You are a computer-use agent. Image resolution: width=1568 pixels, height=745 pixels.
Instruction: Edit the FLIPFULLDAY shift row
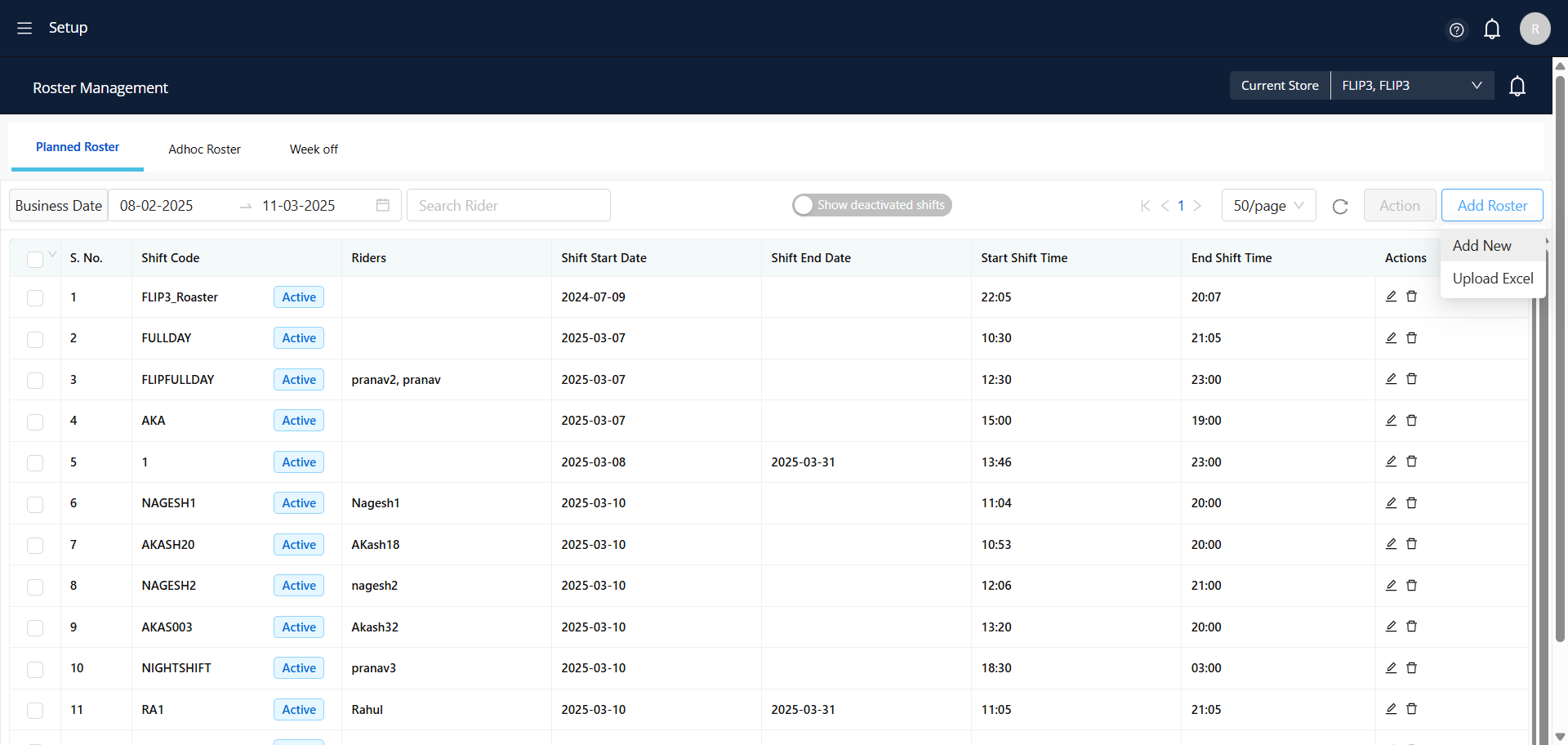[x=1391, y=379]
